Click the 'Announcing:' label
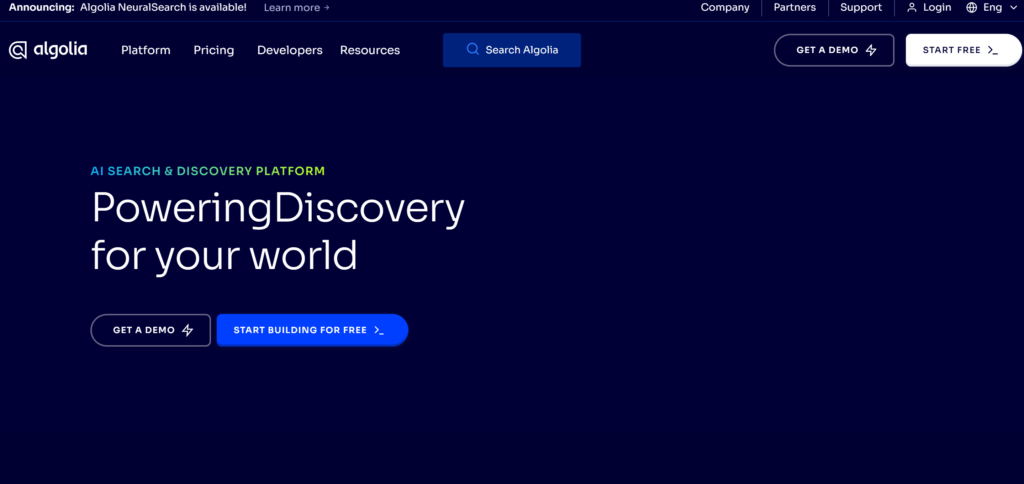1024x484 pixels. (42, 8)
